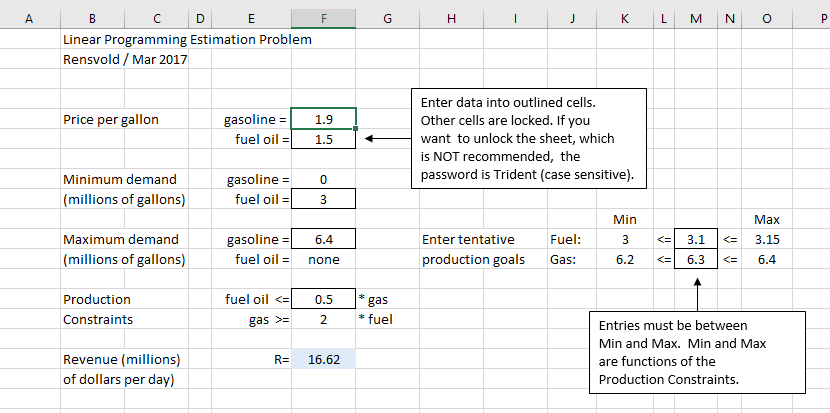This screenshot has height=413, width=830.
Task: Select the column H header
Action: (x=451, y=18)
